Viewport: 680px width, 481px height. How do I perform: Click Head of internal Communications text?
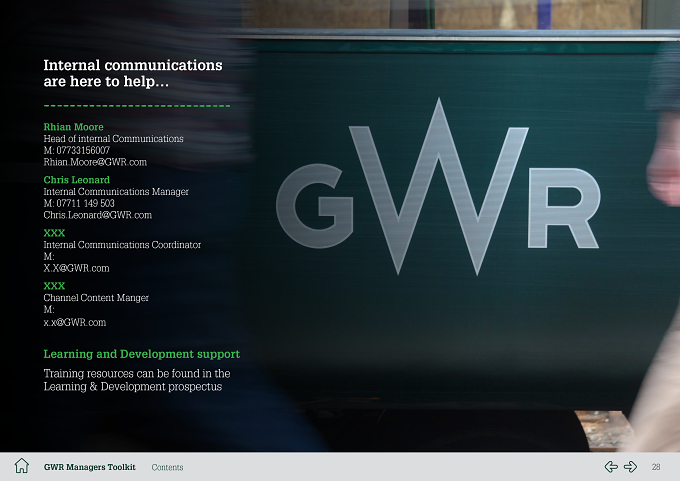click(113, 139)
